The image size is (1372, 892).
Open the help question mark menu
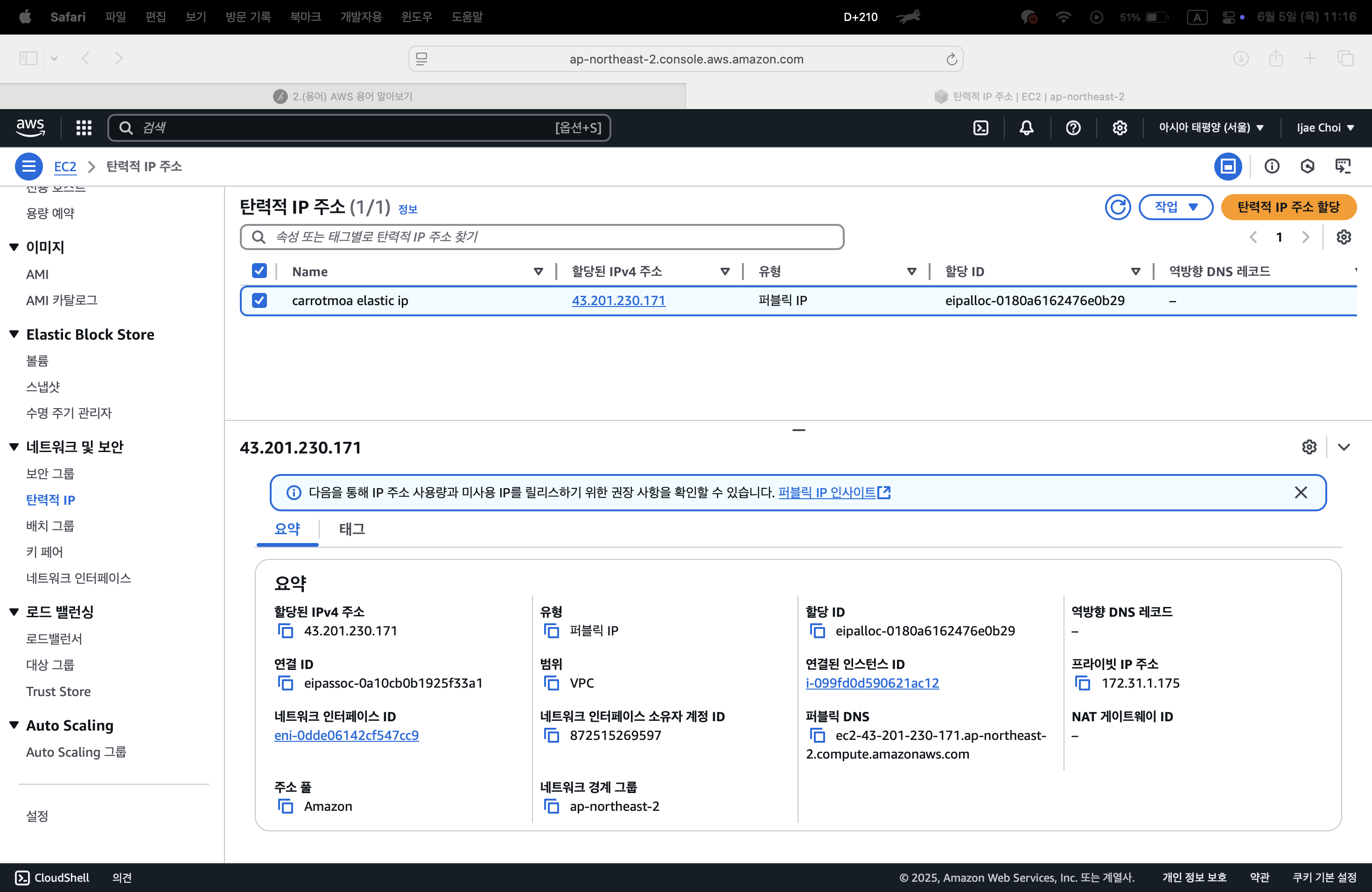[1073, 127]
